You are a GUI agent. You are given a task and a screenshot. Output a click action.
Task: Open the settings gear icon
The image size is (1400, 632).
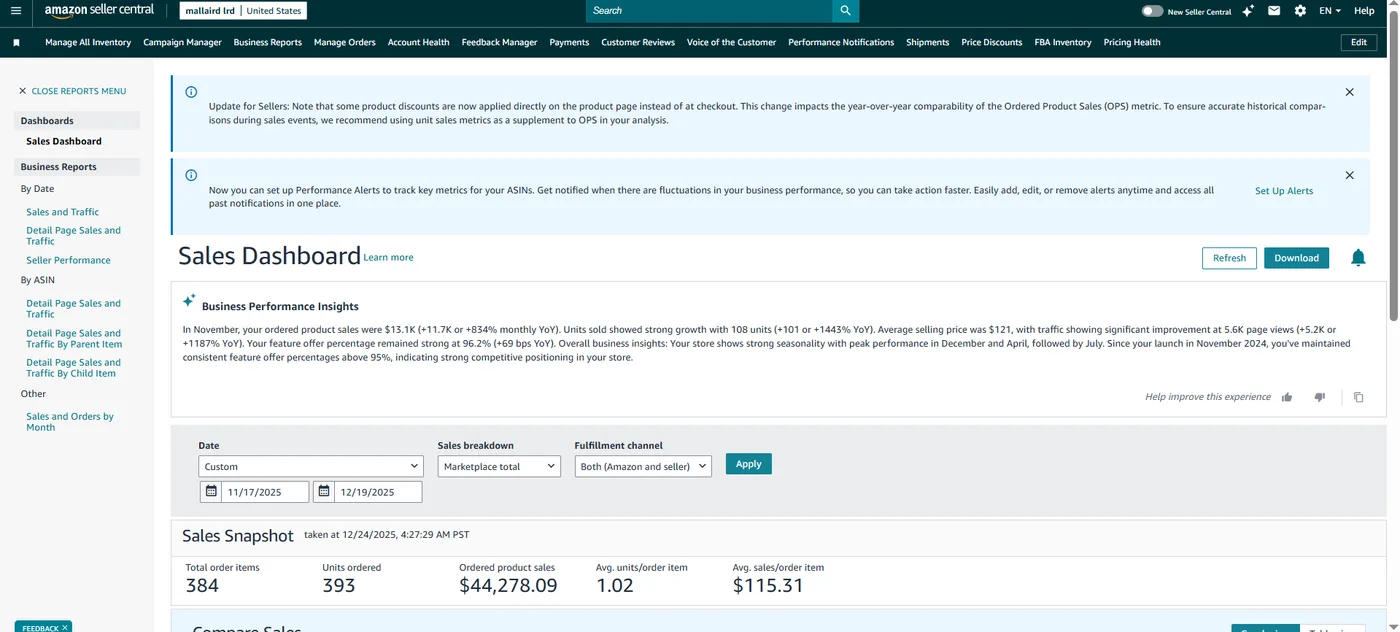click(1300, 11)
